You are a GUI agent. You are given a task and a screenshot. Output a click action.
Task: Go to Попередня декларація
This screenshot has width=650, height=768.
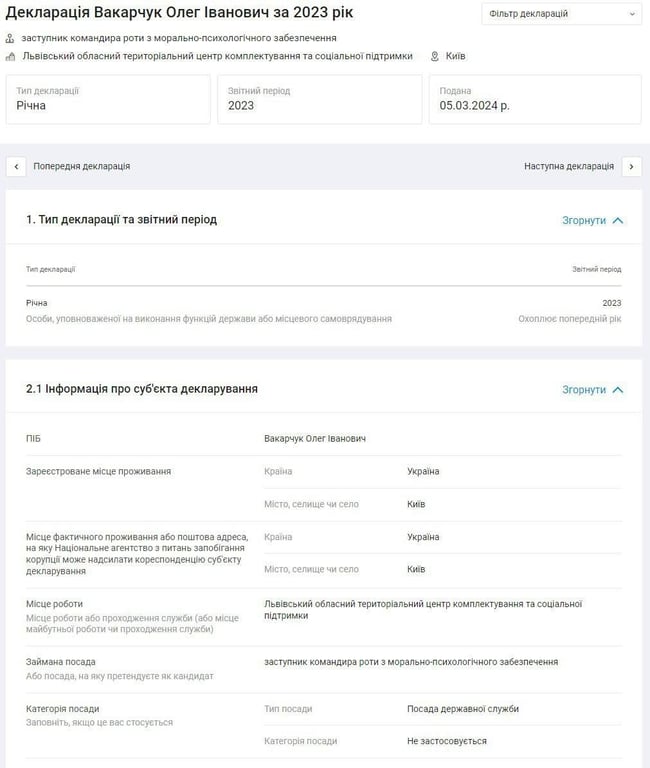click(82, 166)
